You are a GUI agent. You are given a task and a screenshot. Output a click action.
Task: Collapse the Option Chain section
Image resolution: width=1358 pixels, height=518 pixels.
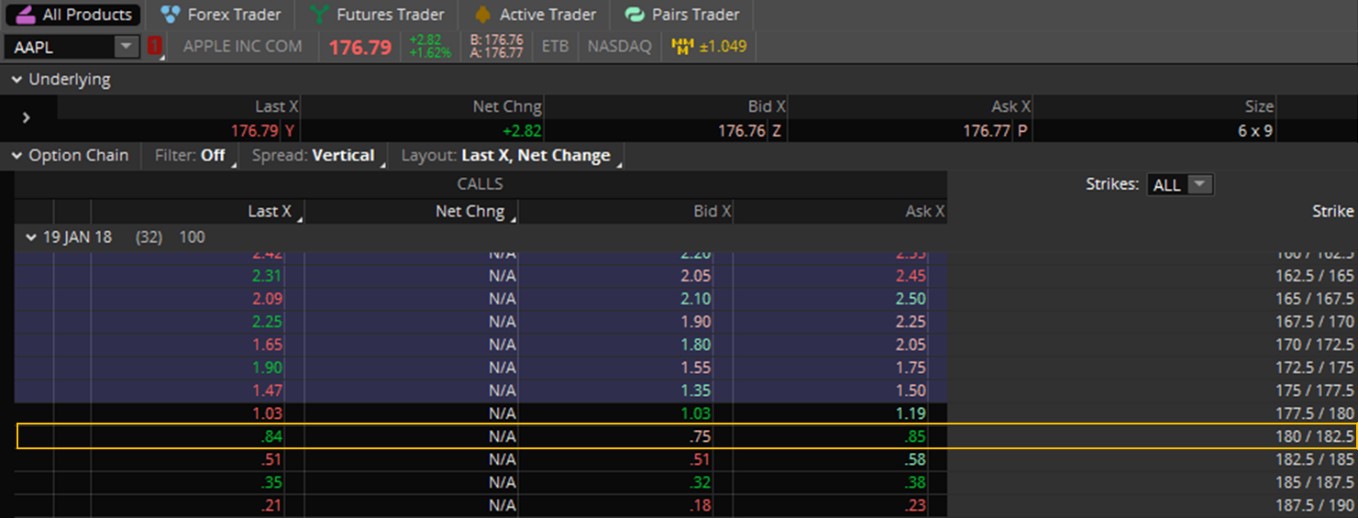point(16,156)
